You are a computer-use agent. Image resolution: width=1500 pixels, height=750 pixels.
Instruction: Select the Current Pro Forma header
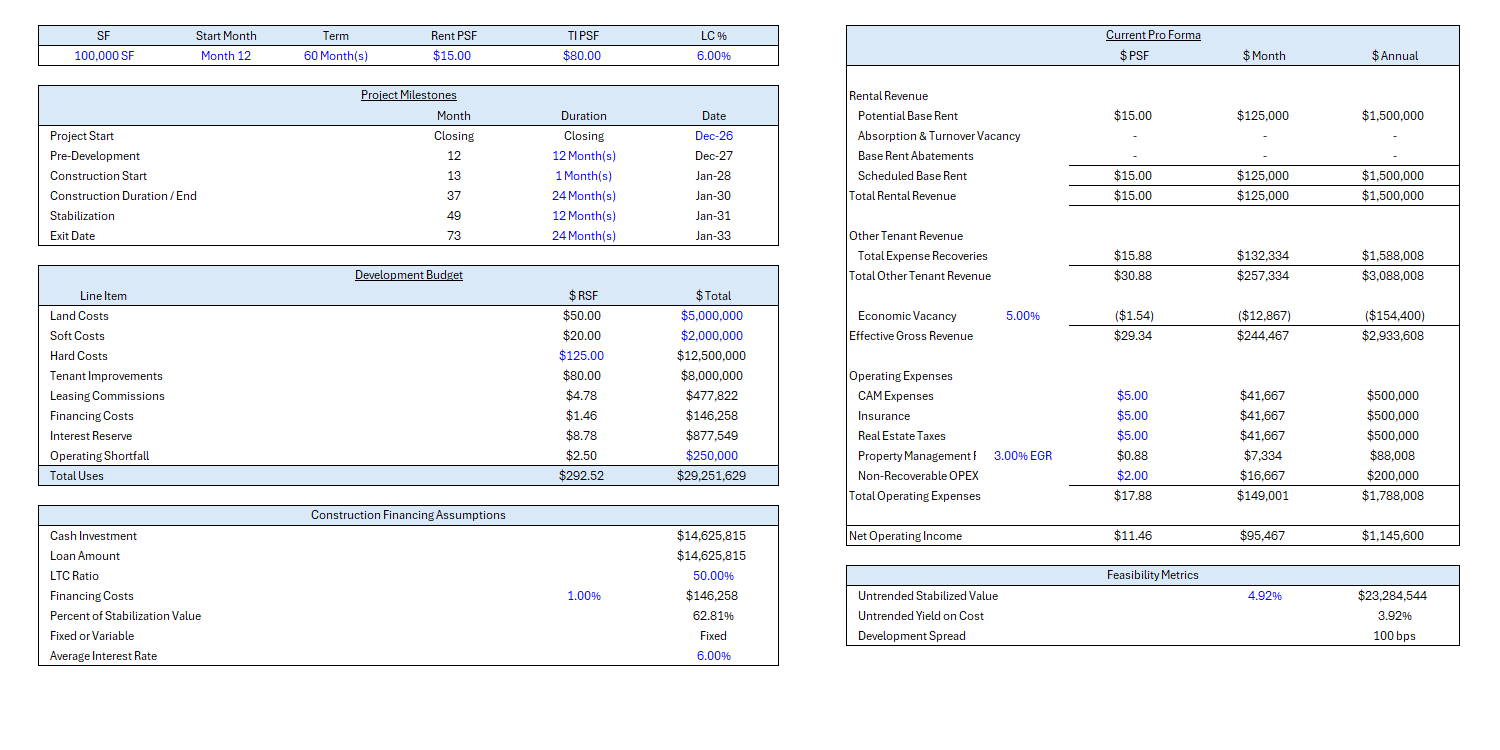point(1153,35)
